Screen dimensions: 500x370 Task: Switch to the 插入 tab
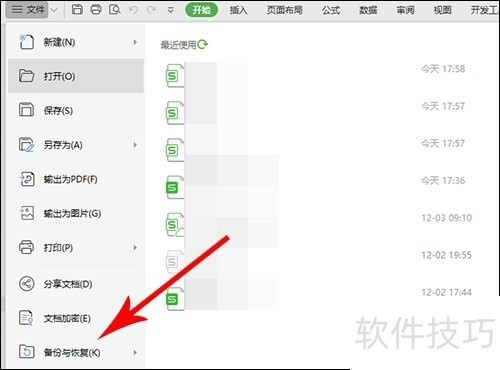coord(238,10)
